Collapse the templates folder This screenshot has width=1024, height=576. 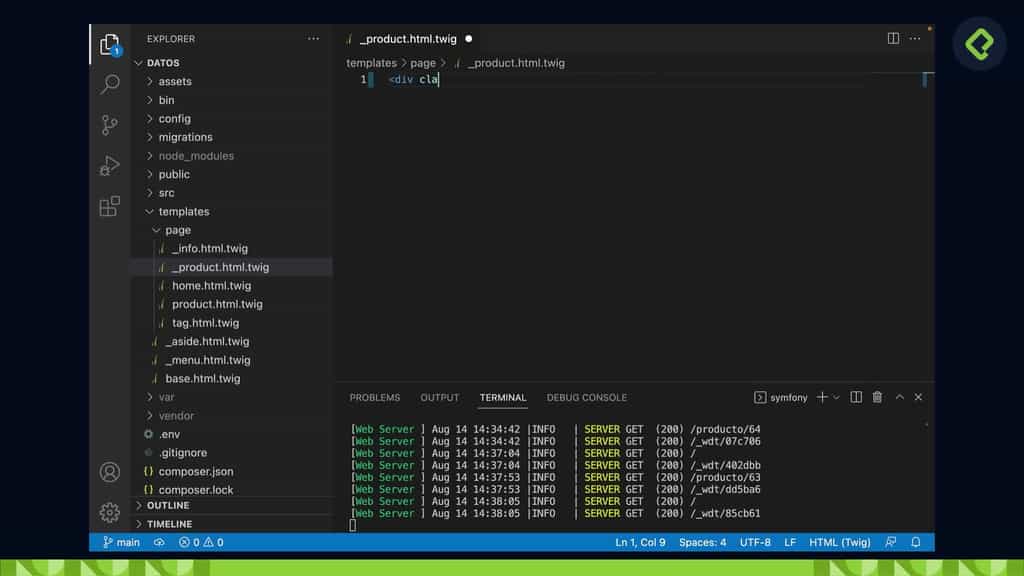184,212
